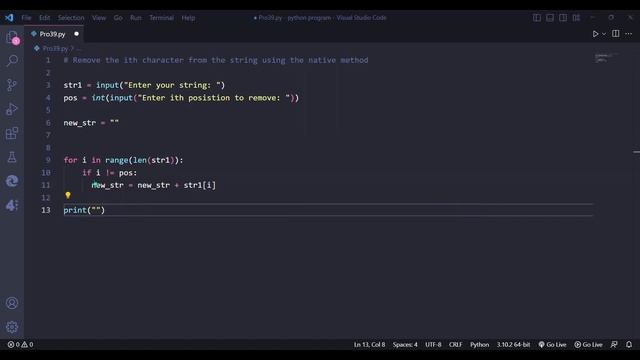Click the pos = int(input line
Screen dimensions: 640x360
point(181,98)
